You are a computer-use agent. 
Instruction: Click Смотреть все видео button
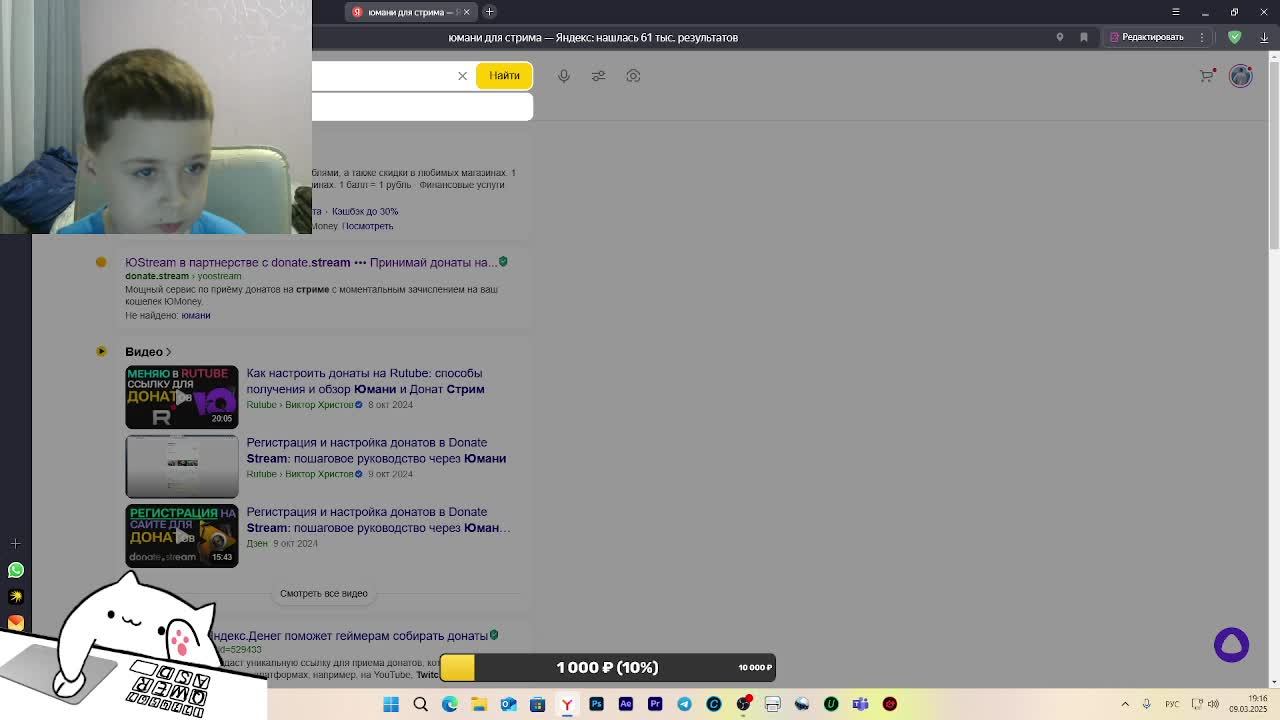pos(324,593)
